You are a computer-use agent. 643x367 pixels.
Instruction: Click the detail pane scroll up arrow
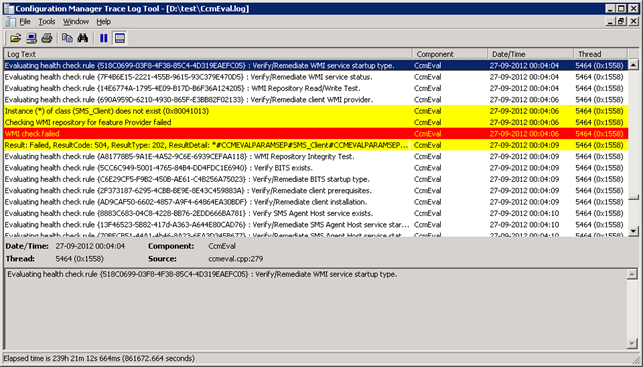tap(632, 274)
